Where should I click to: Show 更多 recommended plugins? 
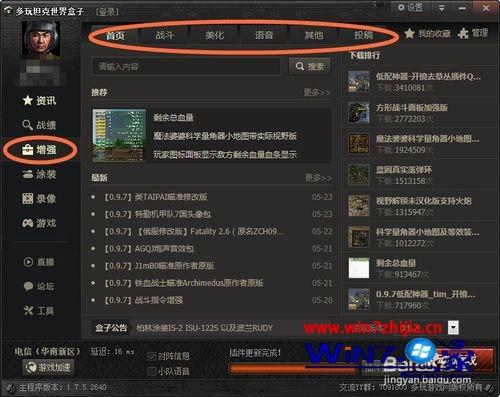(317, 92)
